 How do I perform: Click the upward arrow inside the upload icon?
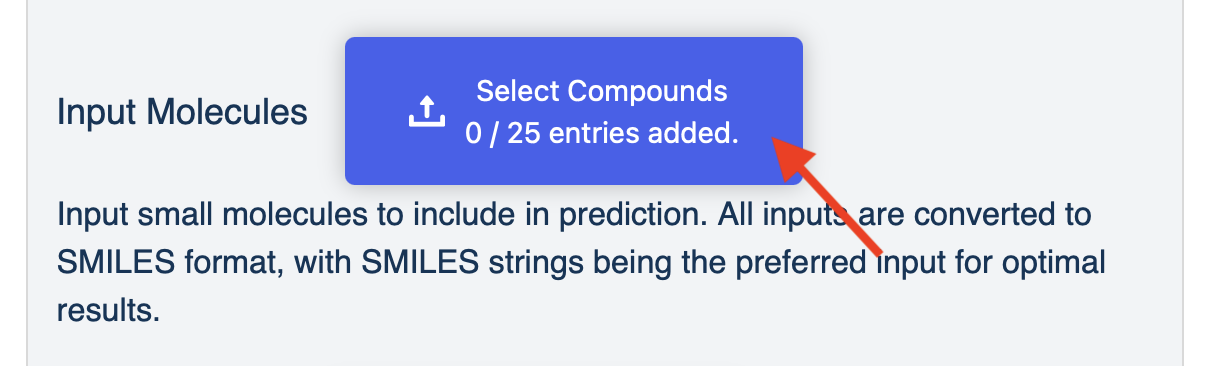(425, 105)
